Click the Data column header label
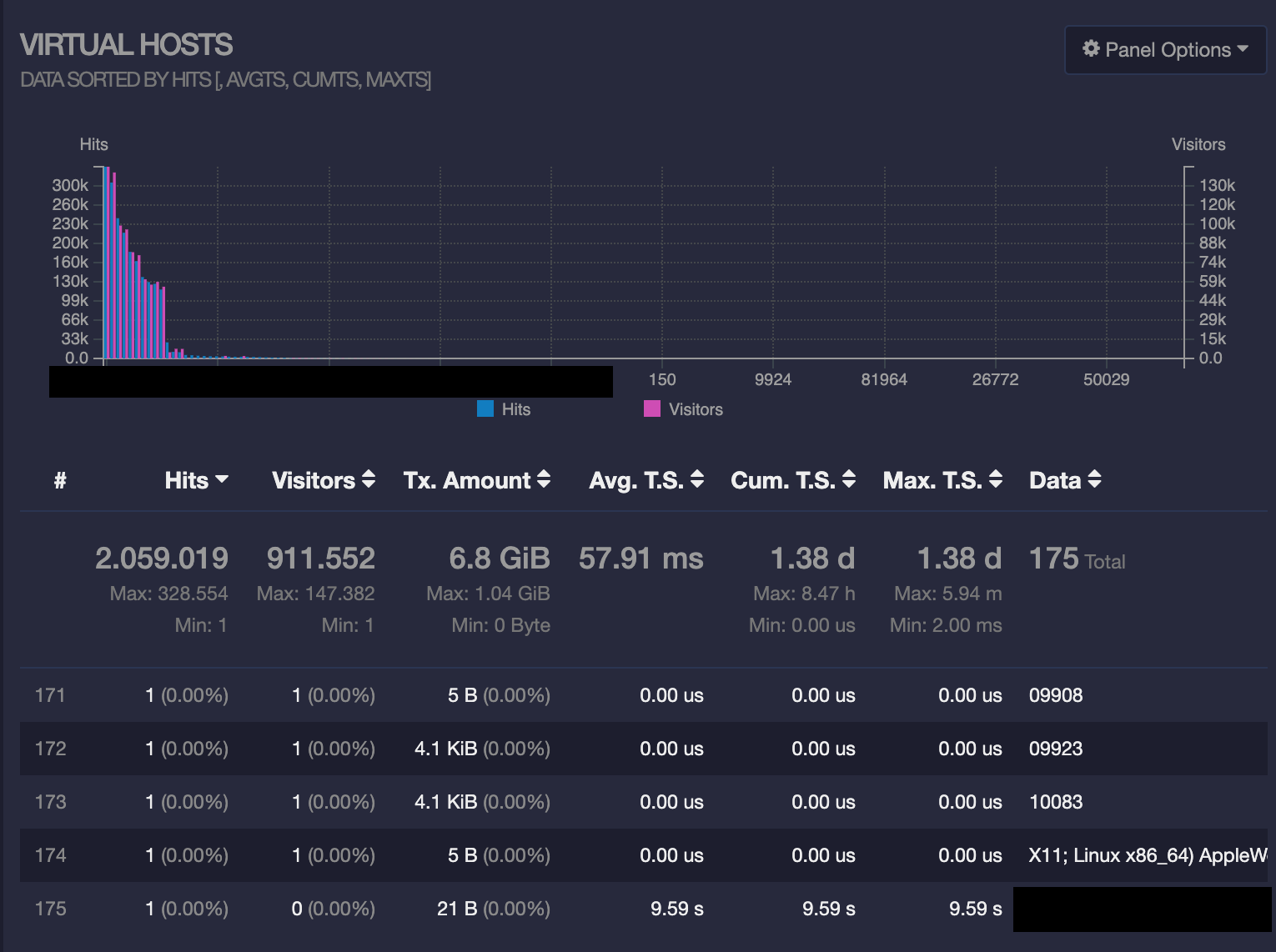Image resolution: width=1276 pixels, height=952 pixels. click(1056, 480)
